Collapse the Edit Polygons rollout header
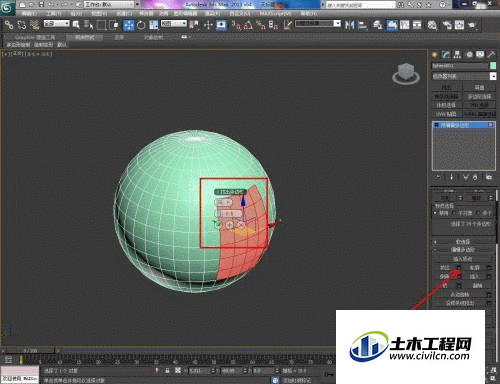The width and height of the screenshot is (500, 384). click(463, 250)
